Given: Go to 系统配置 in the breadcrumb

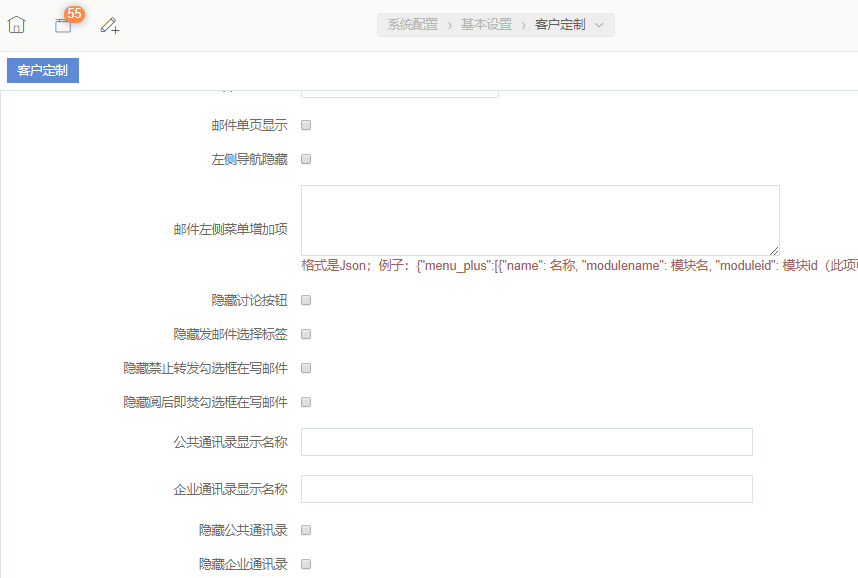Looking at the screenshot, I should tap(413, 25).
